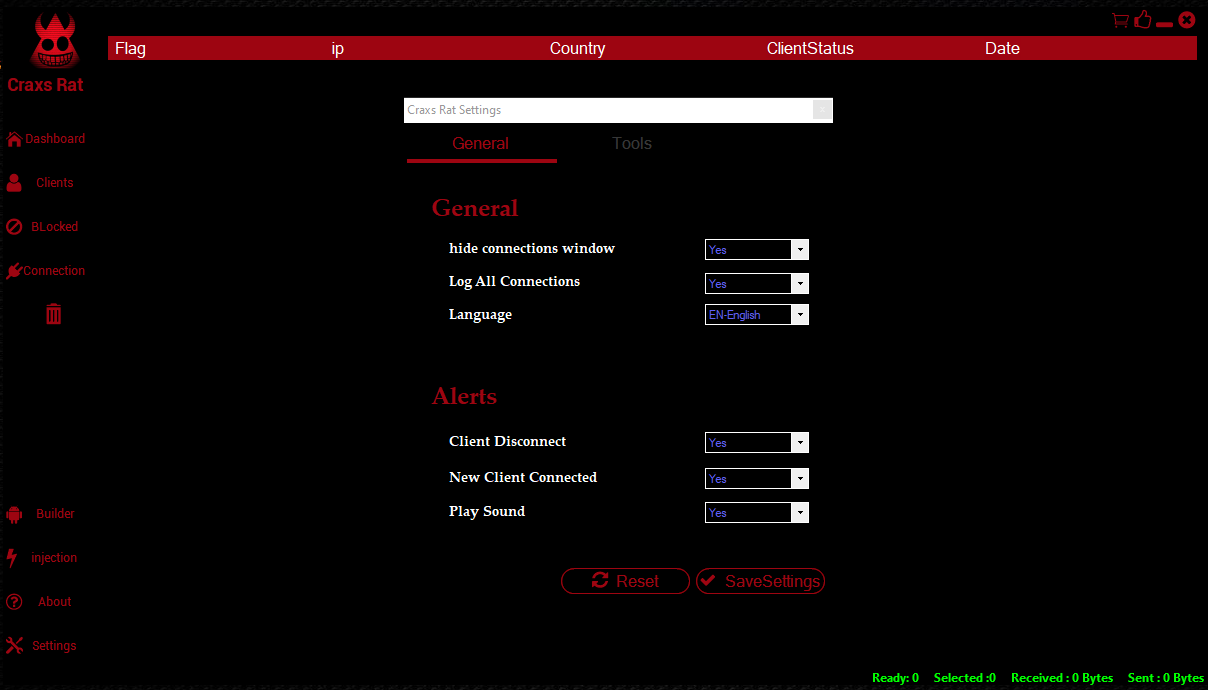The width and height of the screenshot is (1208, 690).
Task: Click the 'Play Sound' label
Action: point(487,511)
